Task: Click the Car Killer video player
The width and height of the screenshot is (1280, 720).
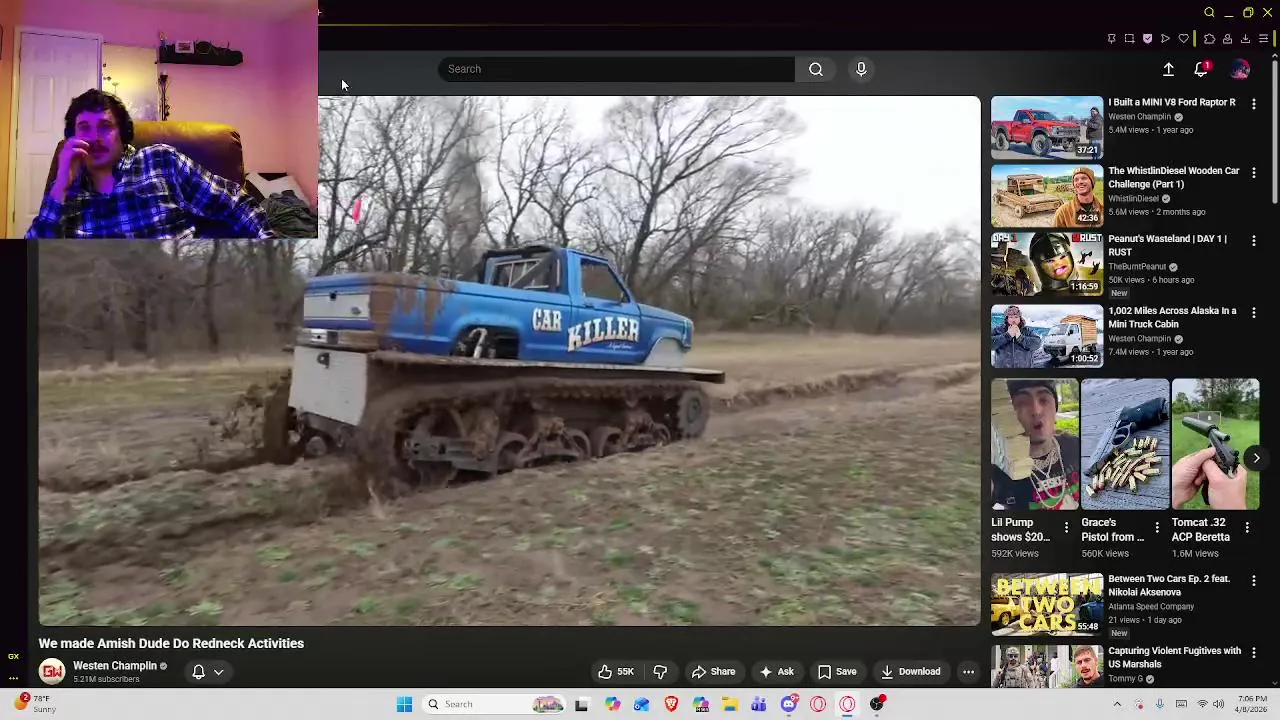Action: pyautogui.click(x=510, y=360)
